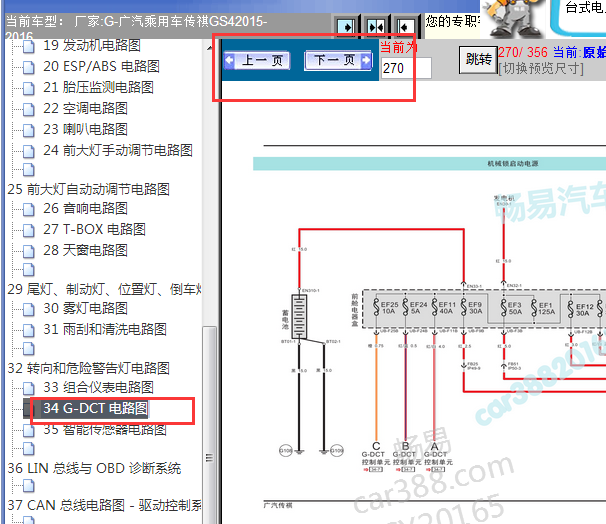606x524 pixels.
Task: Click the tree panel vertical scrollbar thumb
Action: [209, 425]
